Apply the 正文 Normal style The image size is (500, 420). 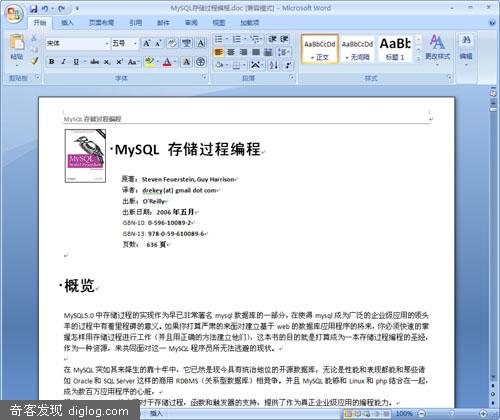[320, 49]
